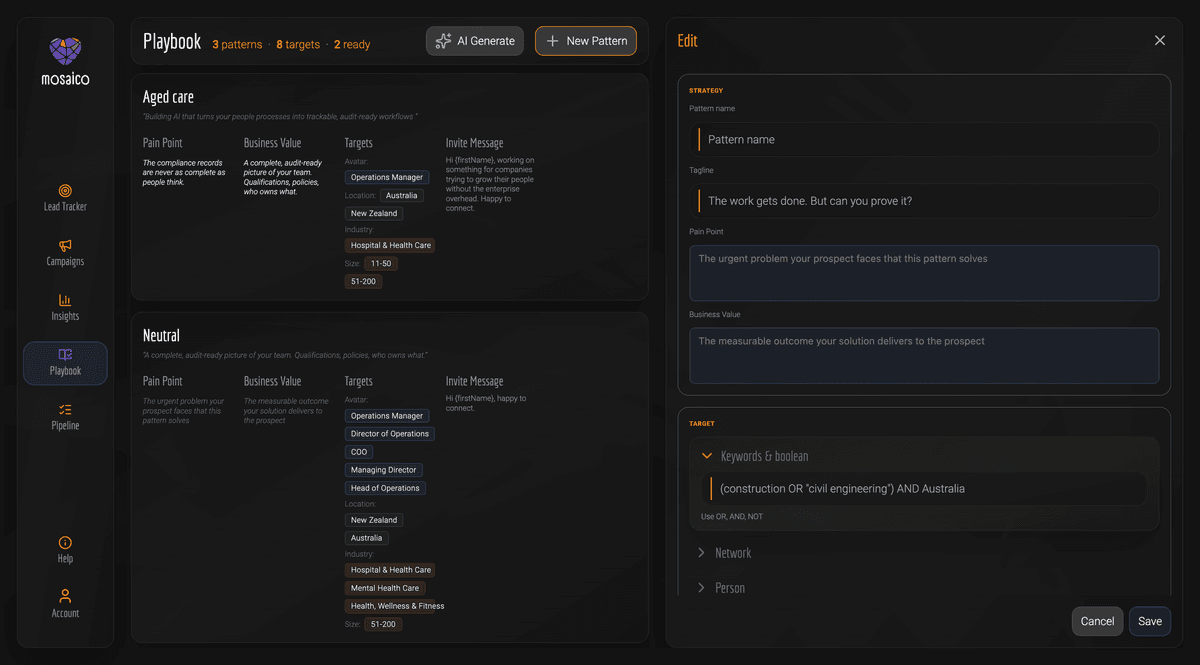
Task: Open the Neutral pattern title
Action: click(161, 336)
